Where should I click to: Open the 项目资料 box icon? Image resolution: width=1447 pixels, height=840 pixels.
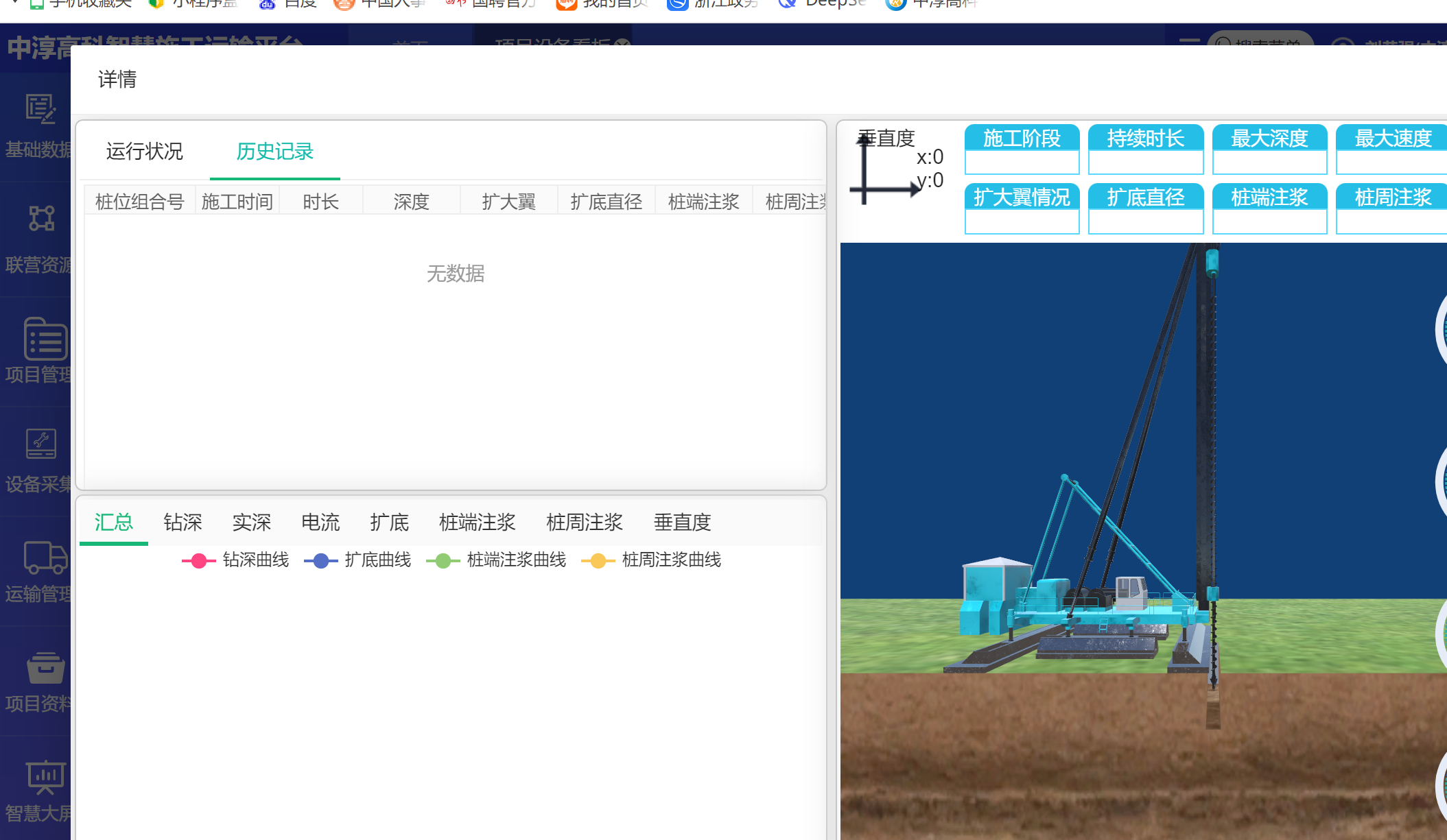(45, 667)
